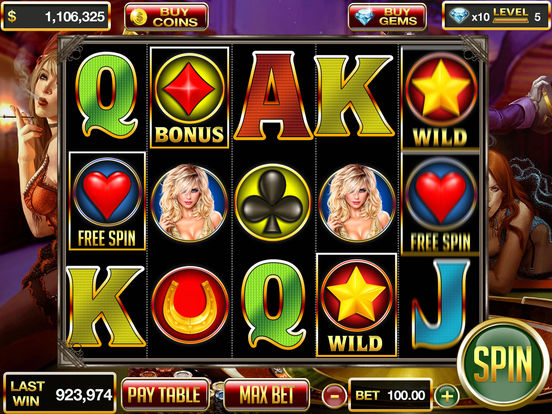Click the coin balance display

[x=56, y=16]
